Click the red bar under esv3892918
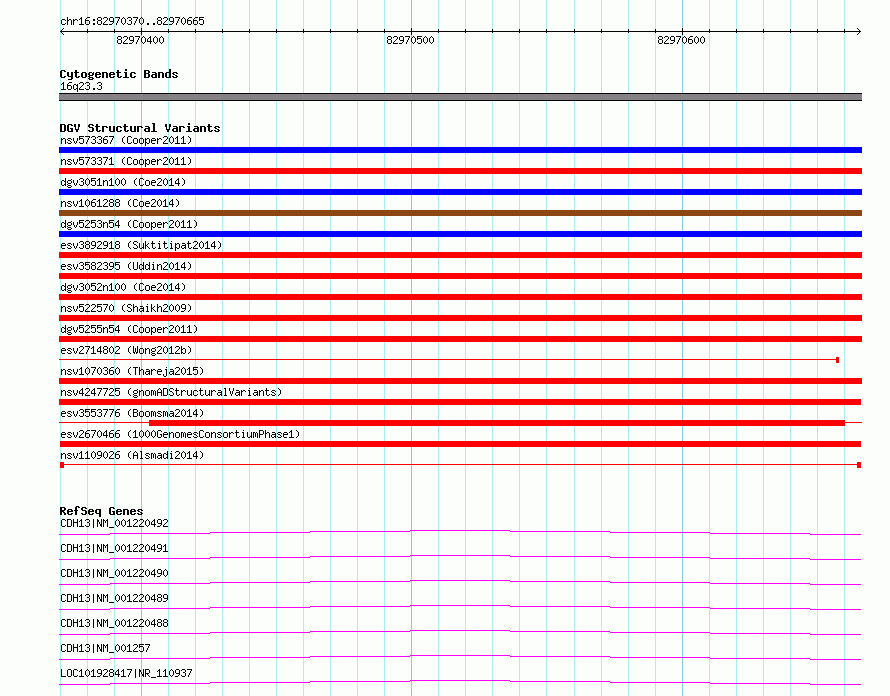890x696 pixels. [460, 255]
